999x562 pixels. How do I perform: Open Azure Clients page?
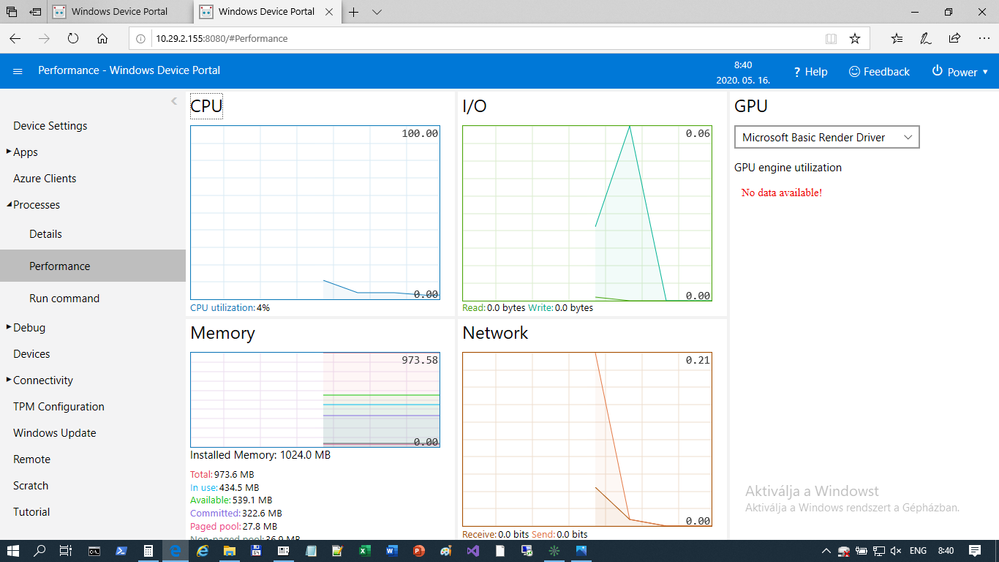45,178
